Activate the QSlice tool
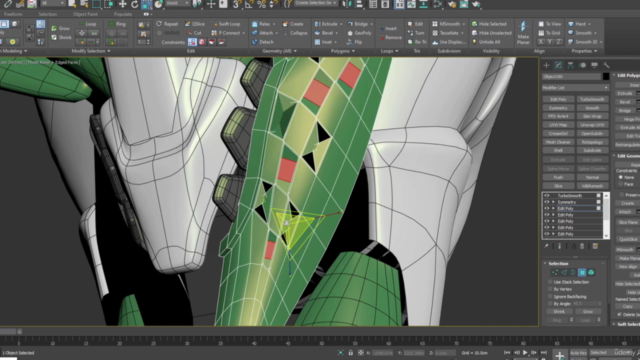This screenshot has height=360, width=640. [195, 24]
